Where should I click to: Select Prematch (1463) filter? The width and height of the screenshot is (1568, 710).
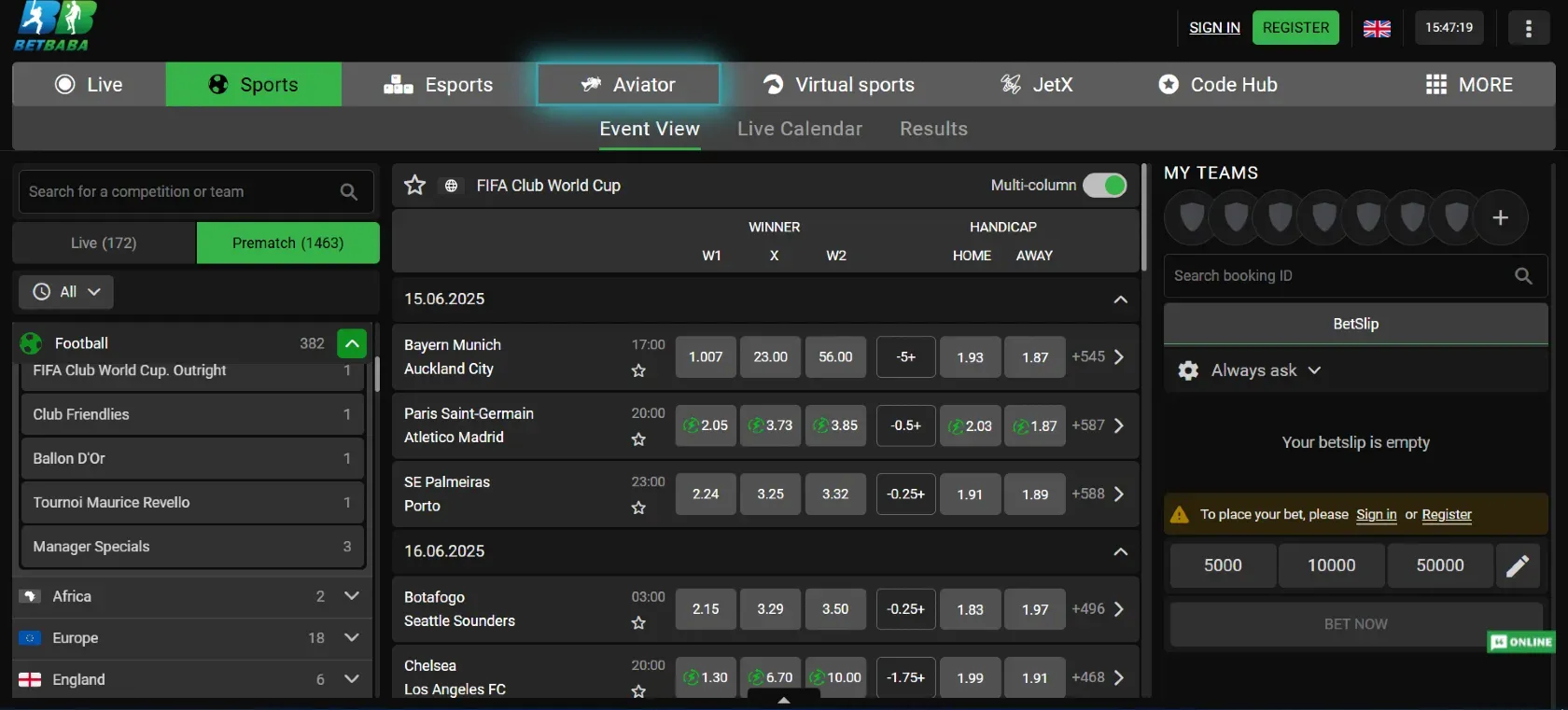coord(288,243)
